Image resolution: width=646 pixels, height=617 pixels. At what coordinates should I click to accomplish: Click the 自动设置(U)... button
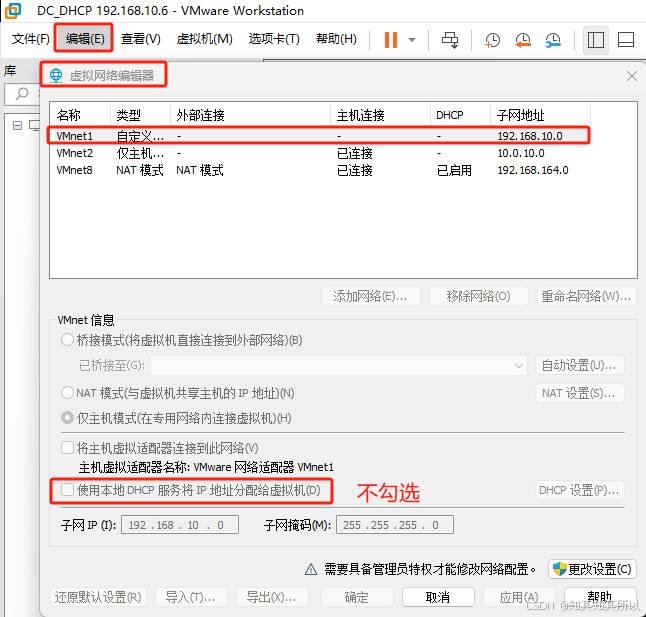coord(579,365)
